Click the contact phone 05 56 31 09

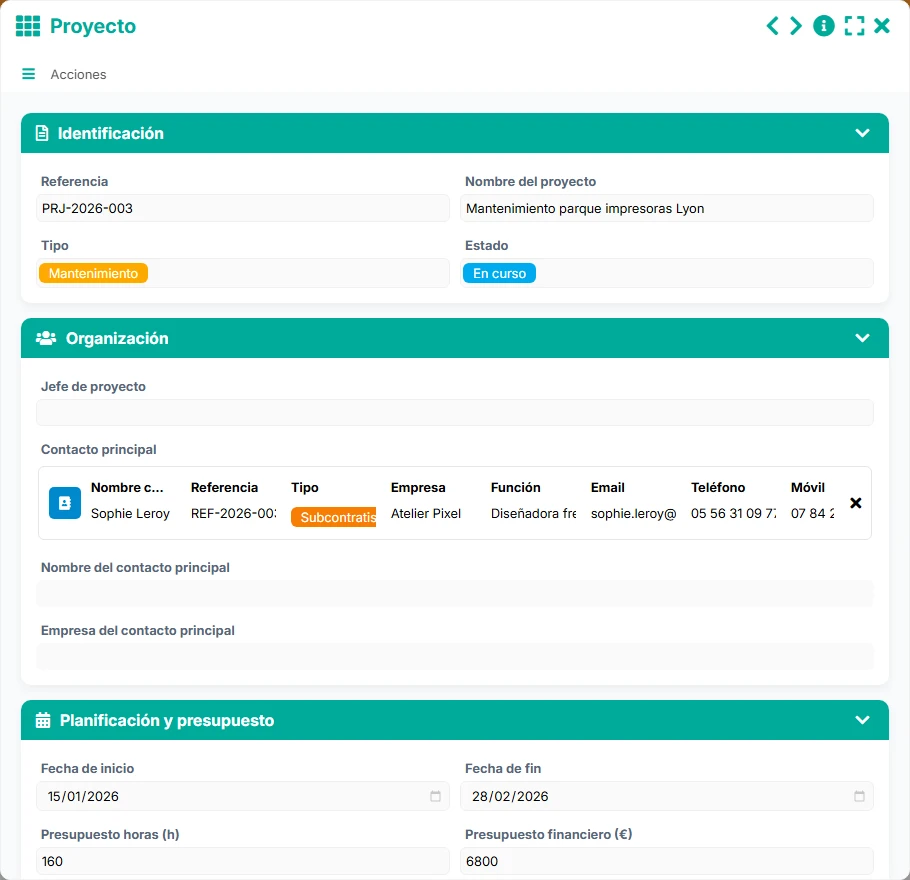(x=734, y=514)
